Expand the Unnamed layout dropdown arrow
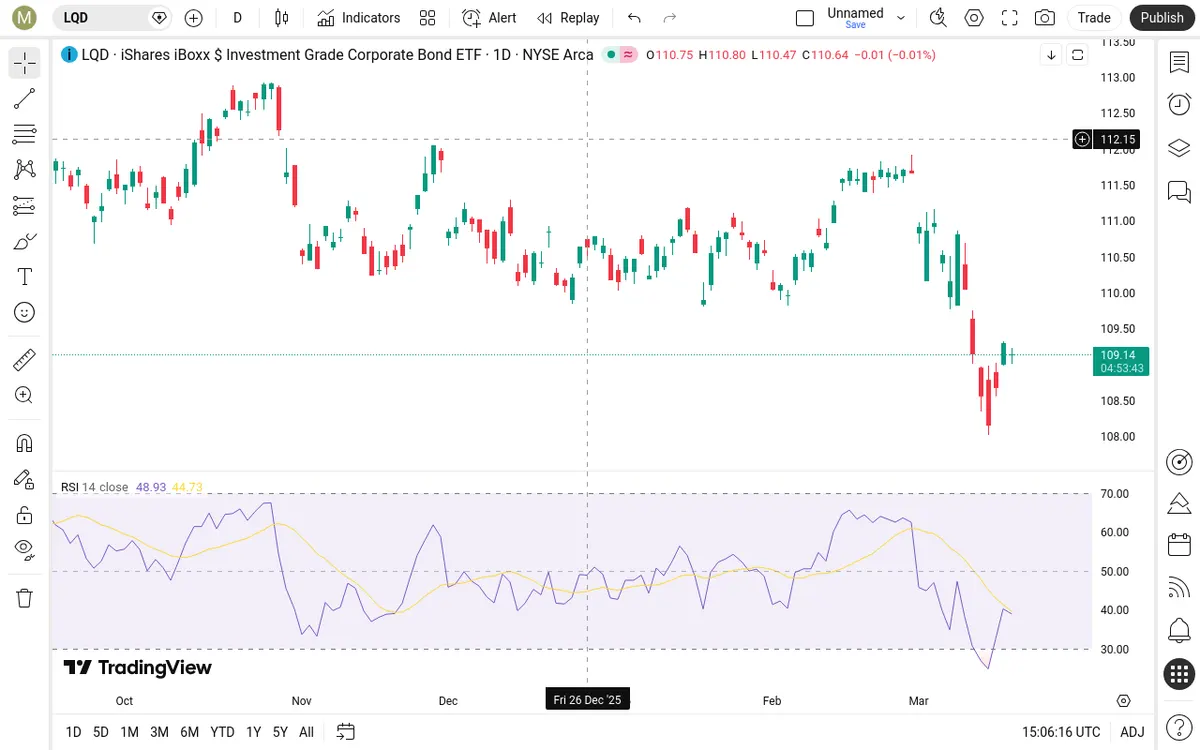 (901, 17)
